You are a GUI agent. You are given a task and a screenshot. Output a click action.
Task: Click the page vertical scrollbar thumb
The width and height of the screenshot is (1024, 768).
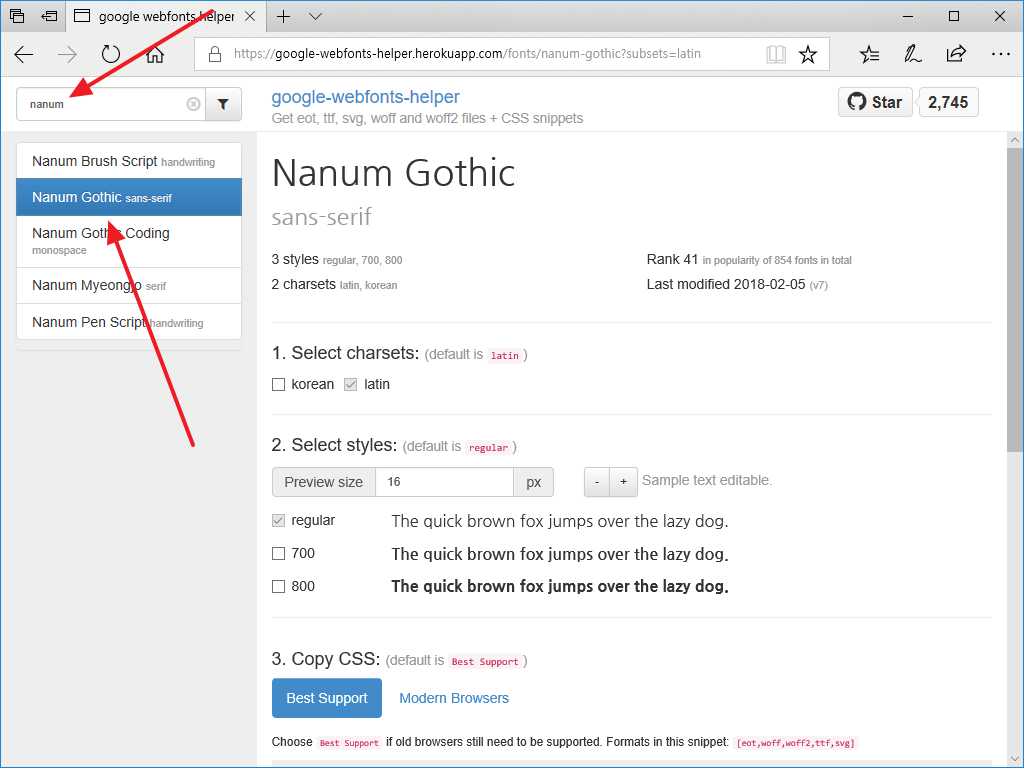1015,300
